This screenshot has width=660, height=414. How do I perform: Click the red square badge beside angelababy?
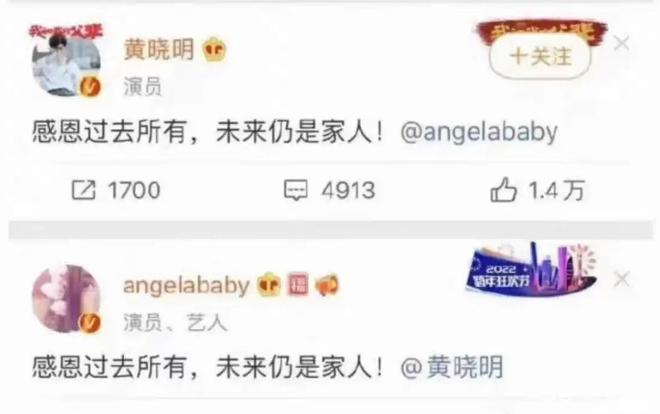(x=298, y=284)
